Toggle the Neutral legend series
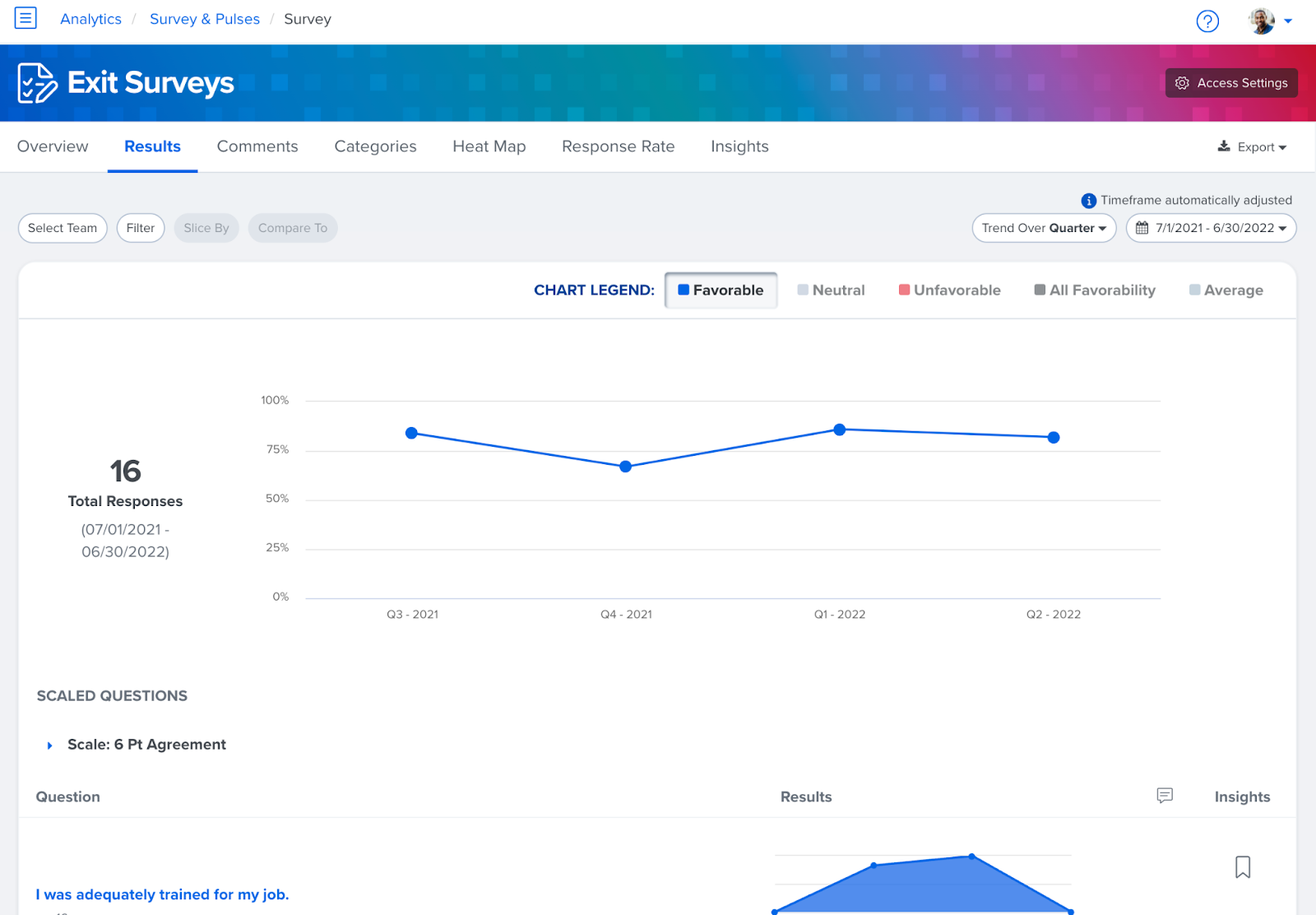This screenshot has height=915, width=1316. click(x=831, y=290)
